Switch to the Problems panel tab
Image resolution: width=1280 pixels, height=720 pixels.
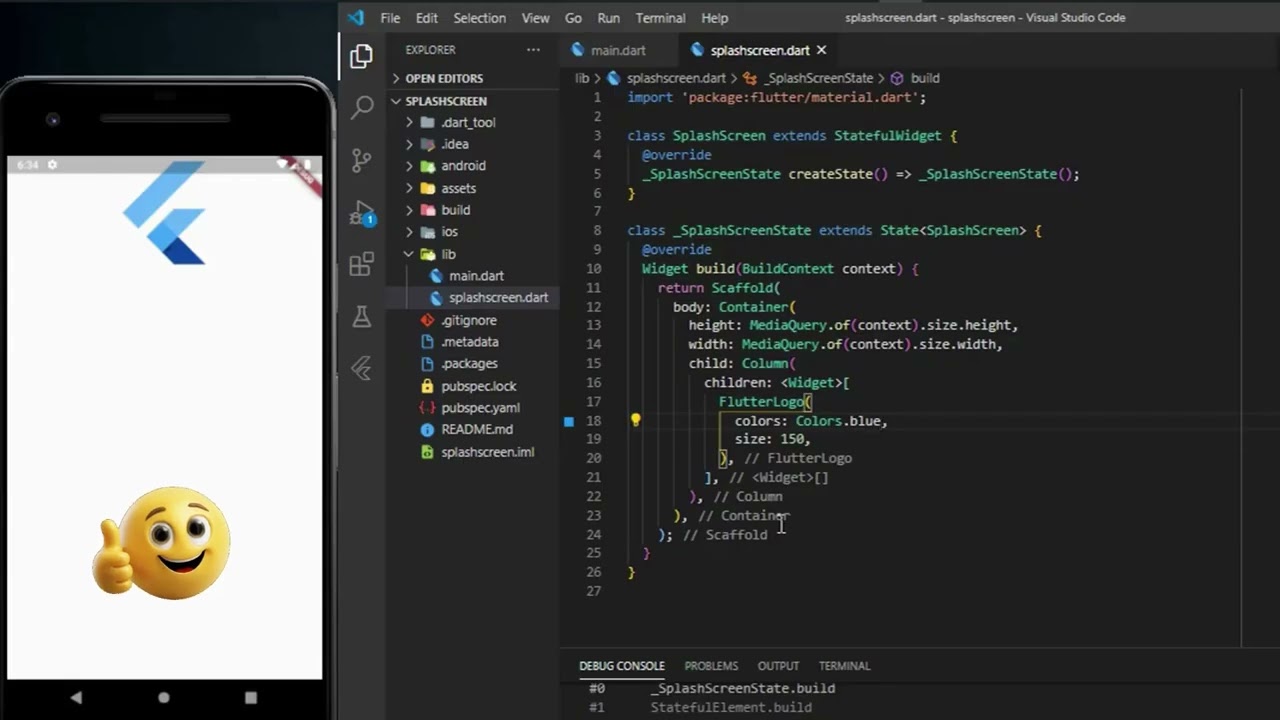(711, 666)
